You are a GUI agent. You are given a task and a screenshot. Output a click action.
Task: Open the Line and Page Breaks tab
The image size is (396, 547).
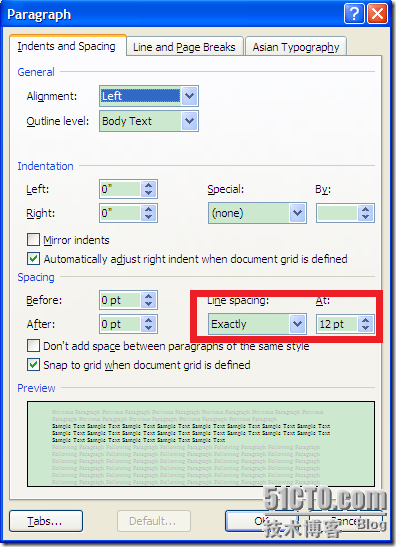pos(184,47)
